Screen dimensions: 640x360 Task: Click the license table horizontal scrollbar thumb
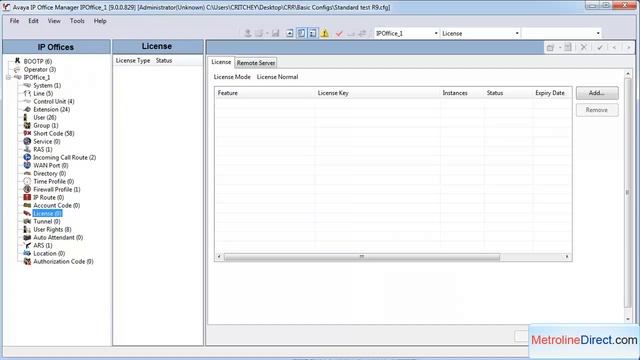(x=362, y=257)
